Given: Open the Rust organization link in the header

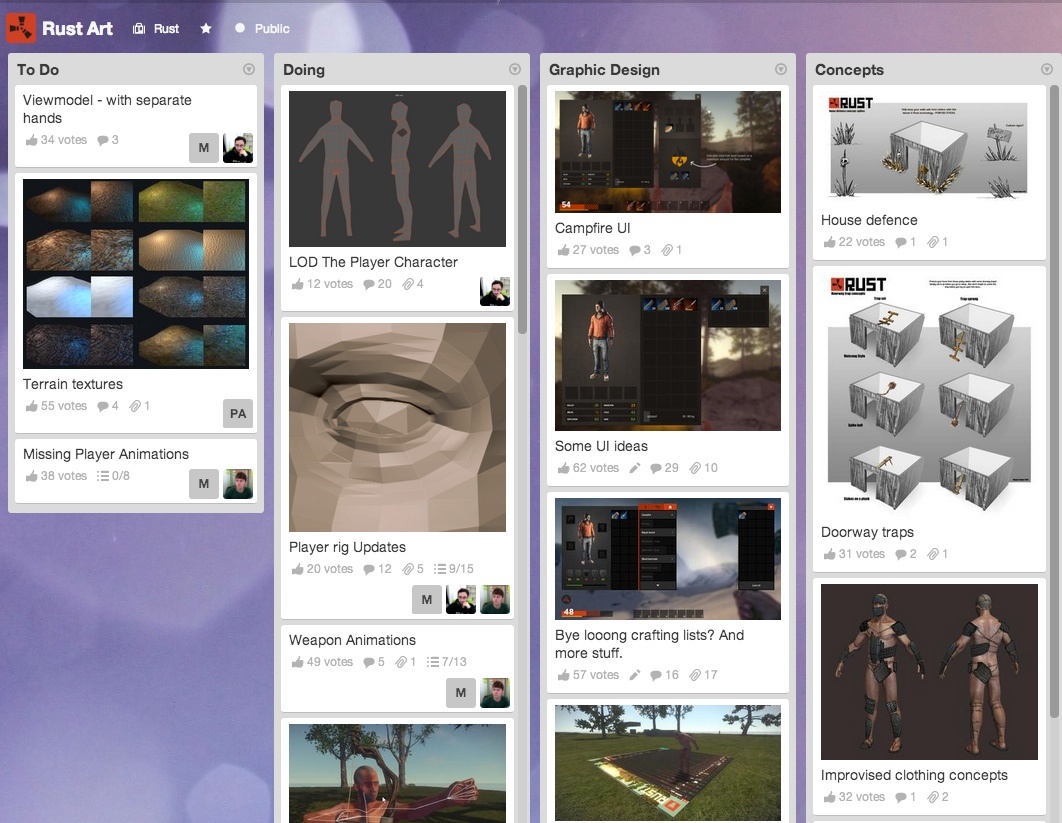Looking at the screenshot, I should click(156, 28).
